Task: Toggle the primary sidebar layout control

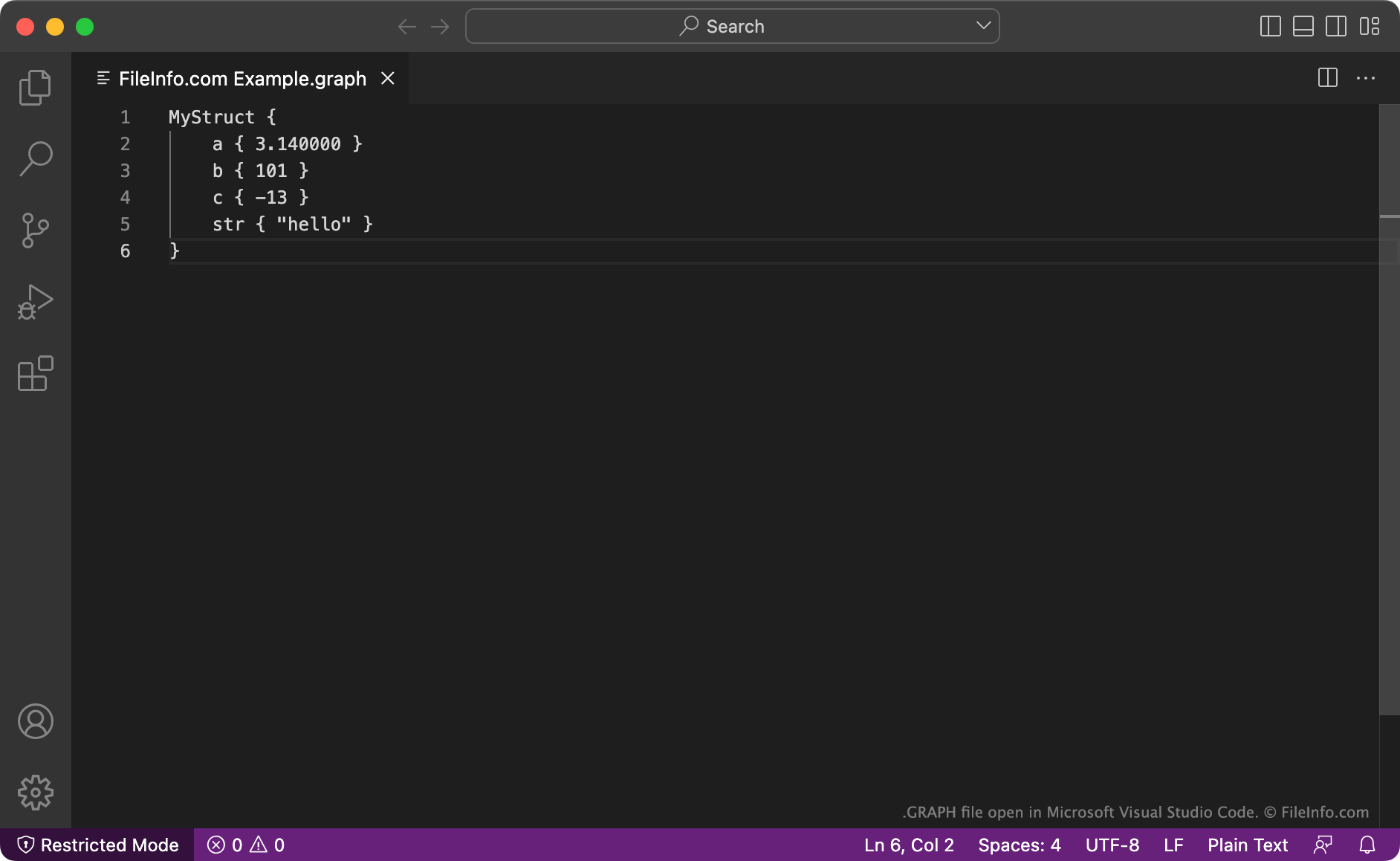Action: pyautogui.click(x=1269, y=26)
